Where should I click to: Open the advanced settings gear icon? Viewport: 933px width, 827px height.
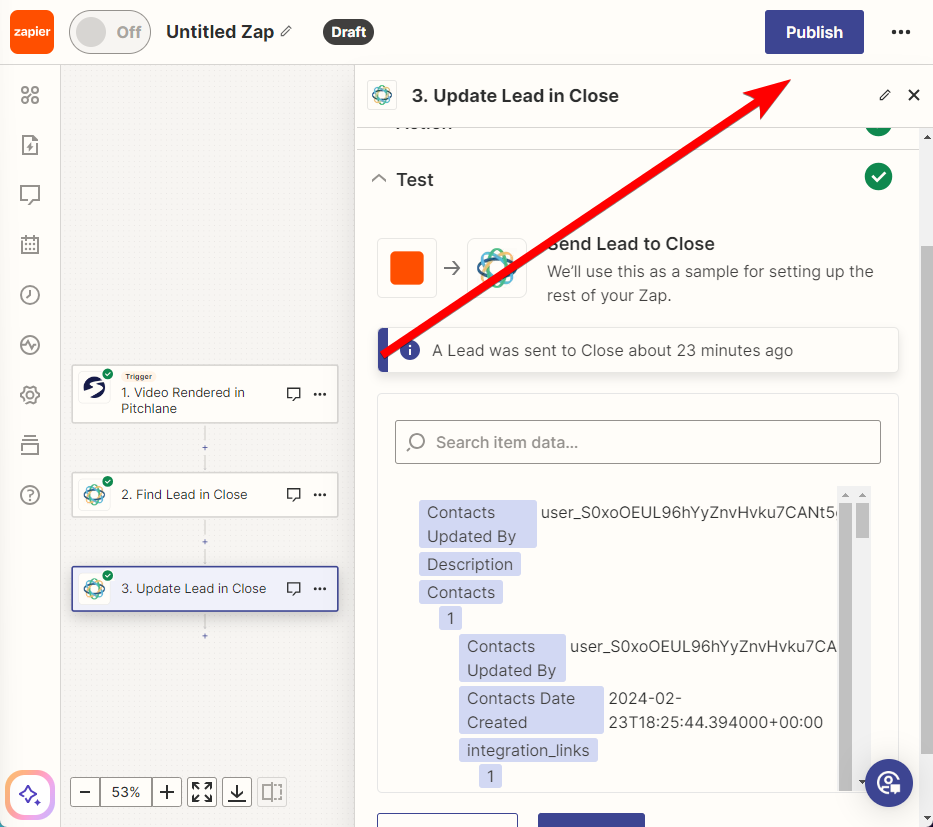pos(30,394)
